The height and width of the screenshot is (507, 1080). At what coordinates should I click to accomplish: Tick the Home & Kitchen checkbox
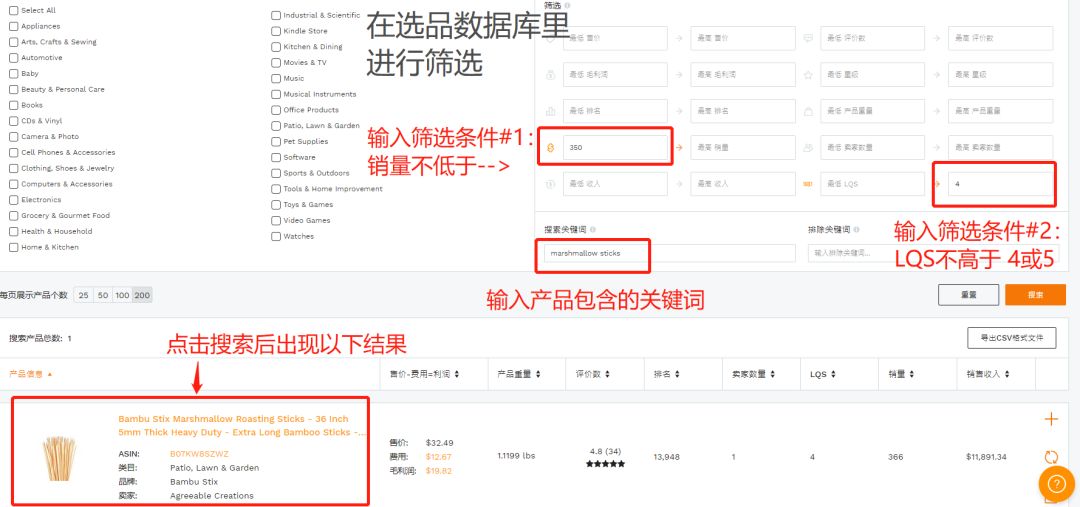click(x=14, y=247)
